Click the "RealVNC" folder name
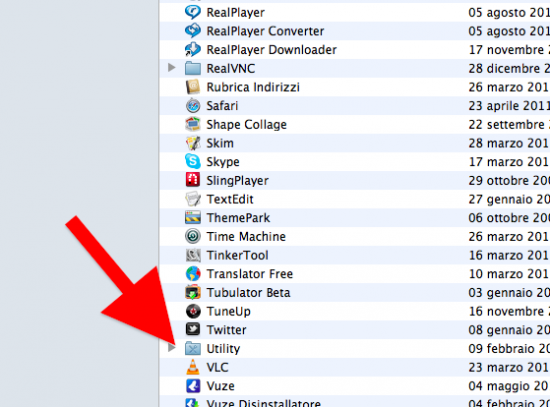This screenshot has height=407, width=550. 231,68
